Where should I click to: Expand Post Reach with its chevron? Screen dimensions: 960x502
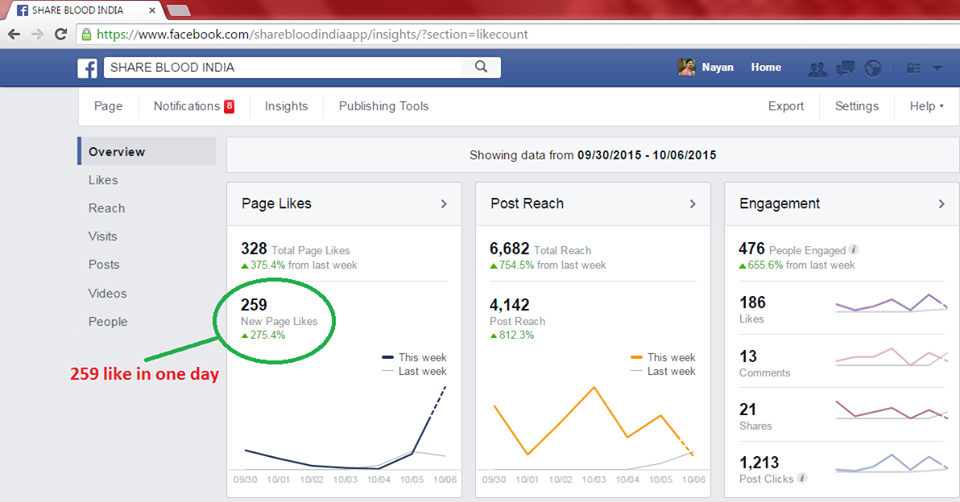692,204
